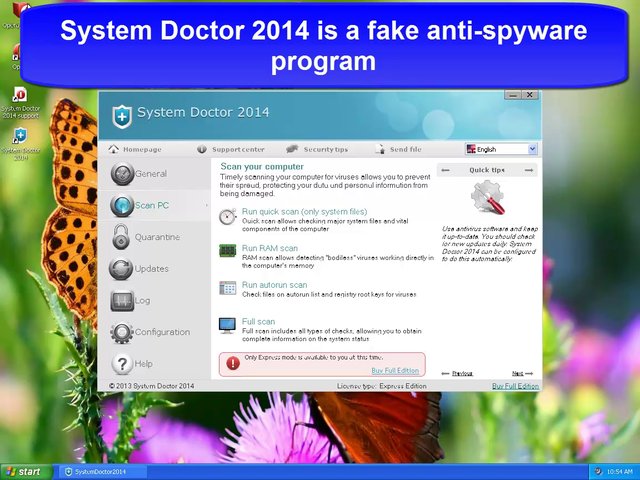Open the Log monitor icon
The image size is (640, 480).
point(122,301)
